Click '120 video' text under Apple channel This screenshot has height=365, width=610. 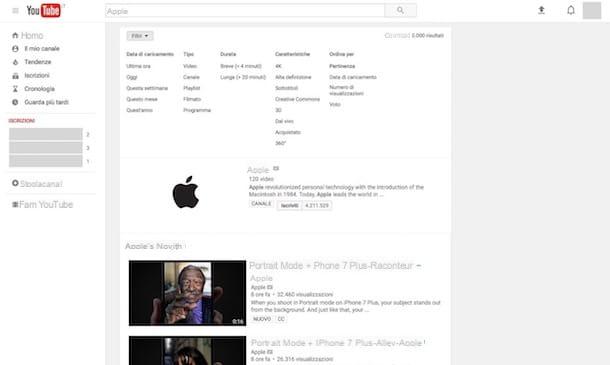tap(261, 179)
